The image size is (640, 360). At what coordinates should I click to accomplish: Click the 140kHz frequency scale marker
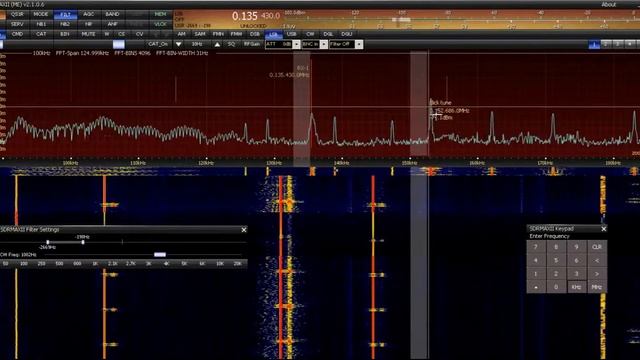[341, 163]
